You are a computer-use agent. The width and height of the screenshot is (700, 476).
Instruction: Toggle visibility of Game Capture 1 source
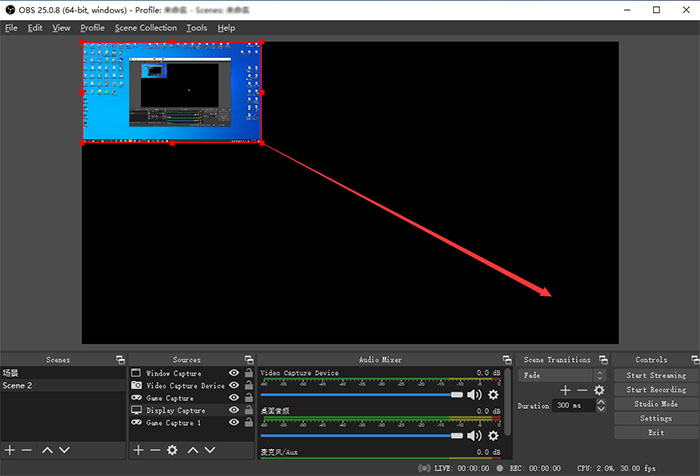pos(234,422)
